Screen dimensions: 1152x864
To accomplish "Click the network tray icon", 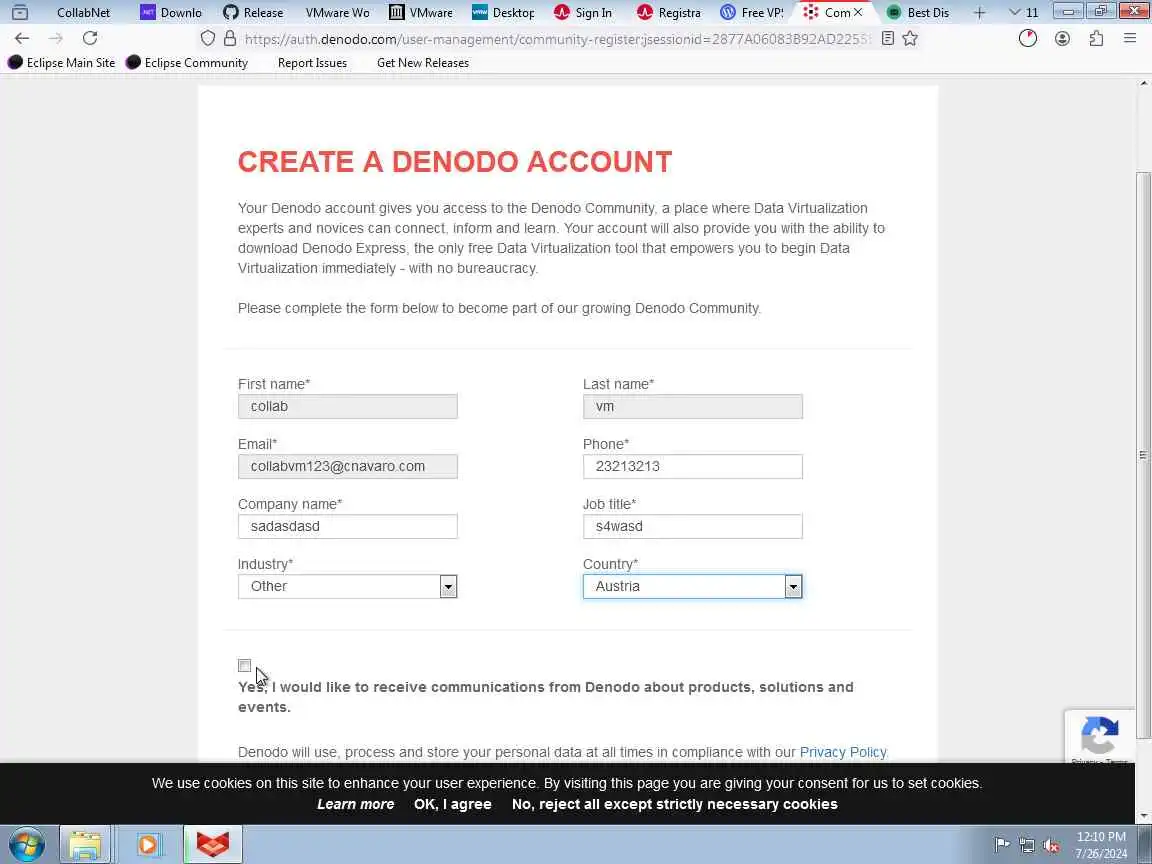I will [x=1026, y=845].
